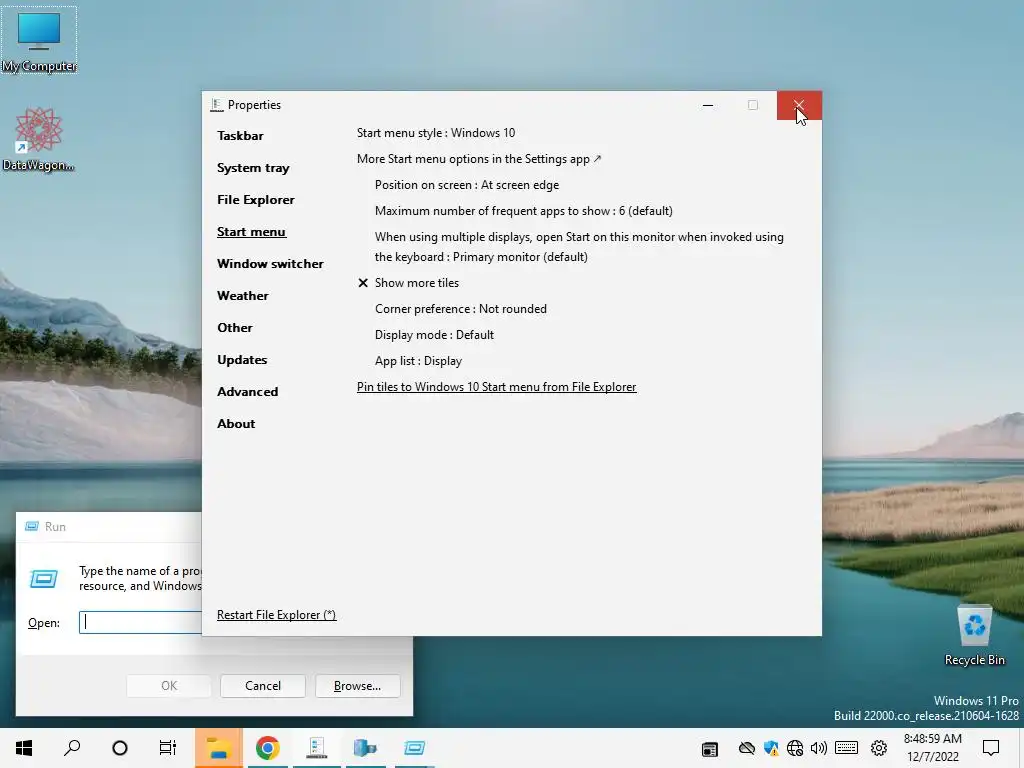Open the notification center icon
This screenshot has width=1024, height=768.
(x=991, y=748)
